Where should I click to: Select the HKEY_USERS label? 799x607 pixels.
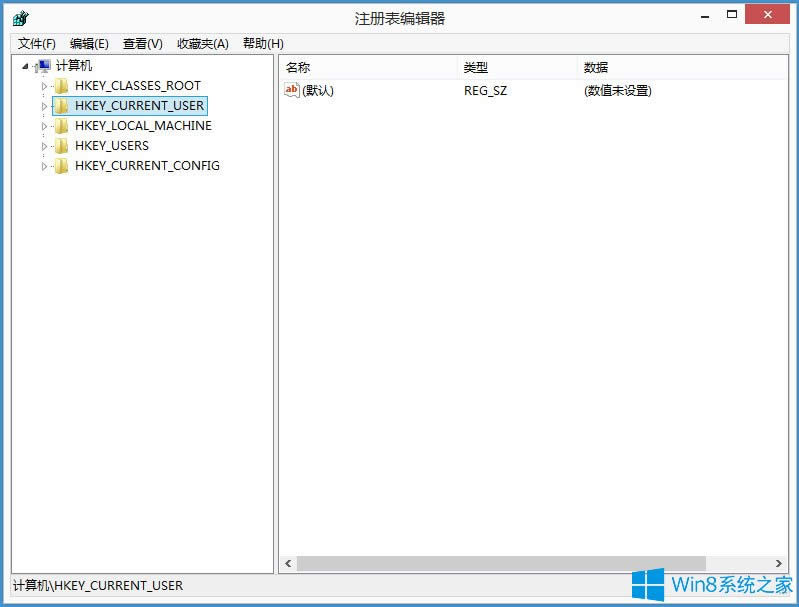(112, 146)
